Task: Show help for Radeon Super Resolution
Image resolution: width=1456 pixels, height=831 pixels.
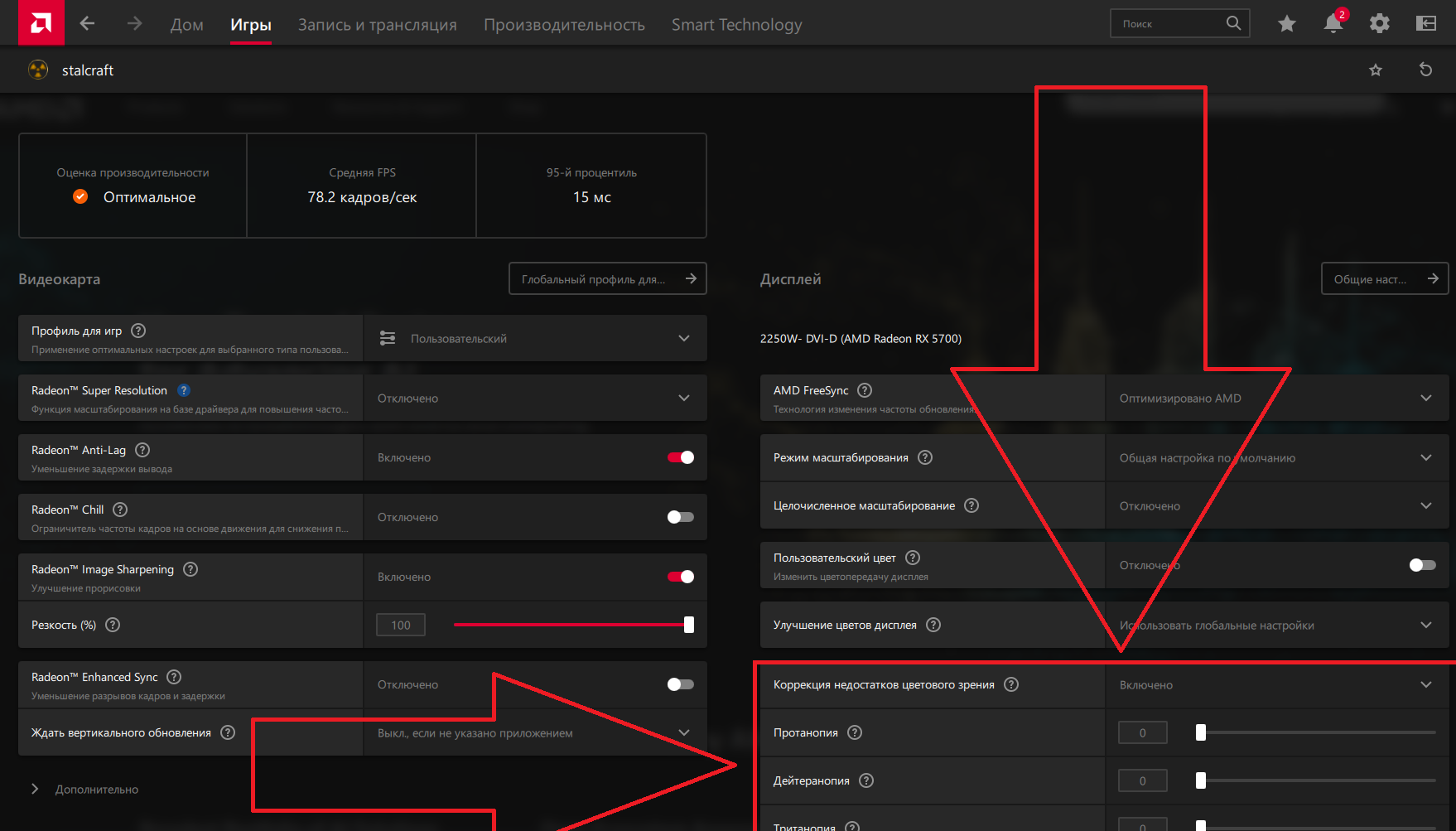Action: [184, 390]
